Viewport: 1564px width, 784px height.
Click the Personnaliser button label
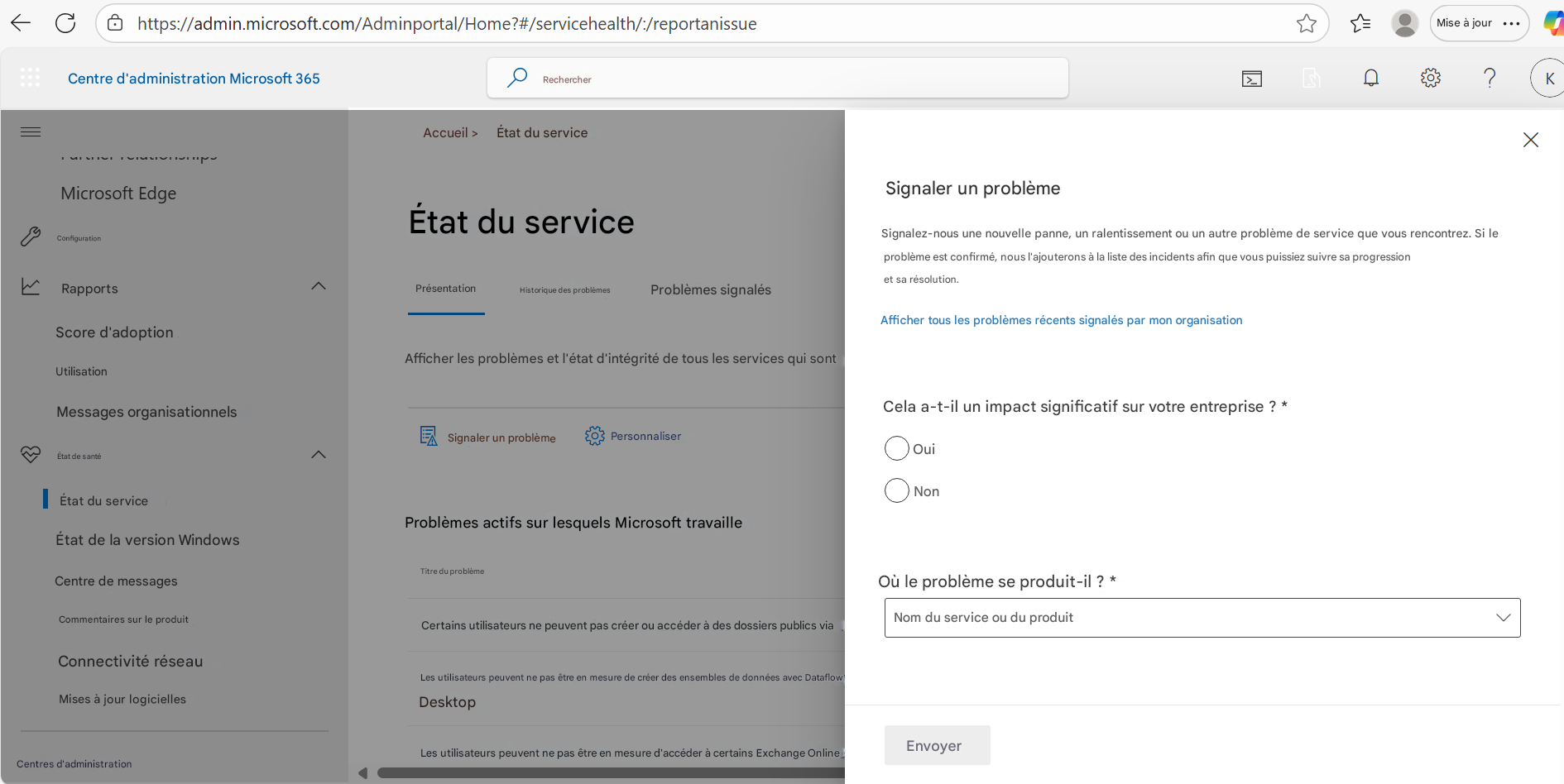click(645, 436)
